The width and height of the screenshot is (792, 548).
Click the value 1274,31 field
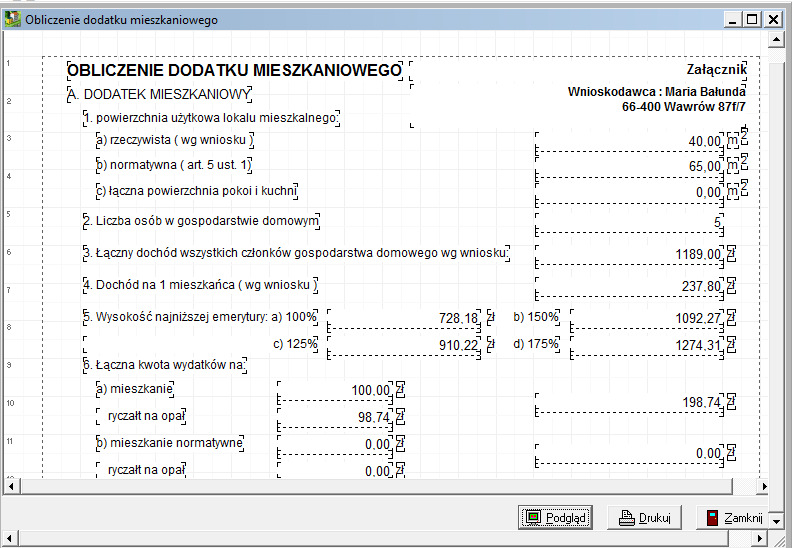click(x=647, y=346)
